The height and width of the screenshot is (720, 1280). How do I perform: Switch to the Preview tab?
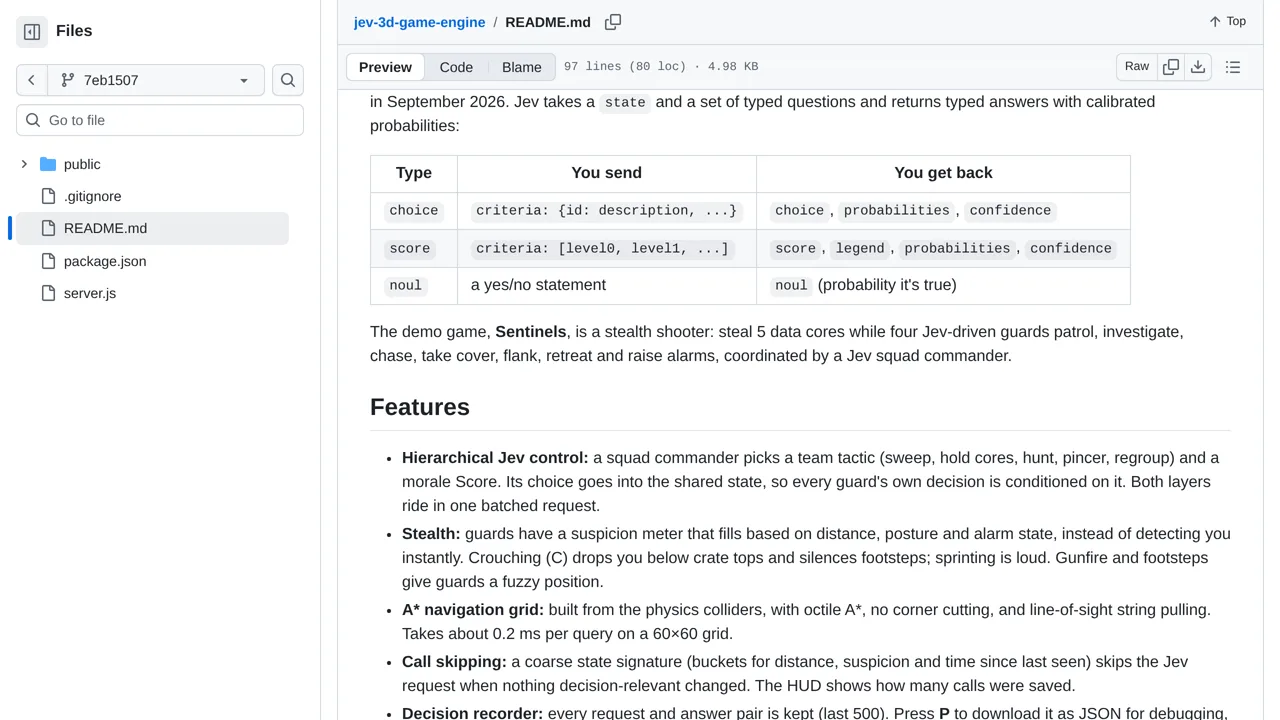pos(385,67)
